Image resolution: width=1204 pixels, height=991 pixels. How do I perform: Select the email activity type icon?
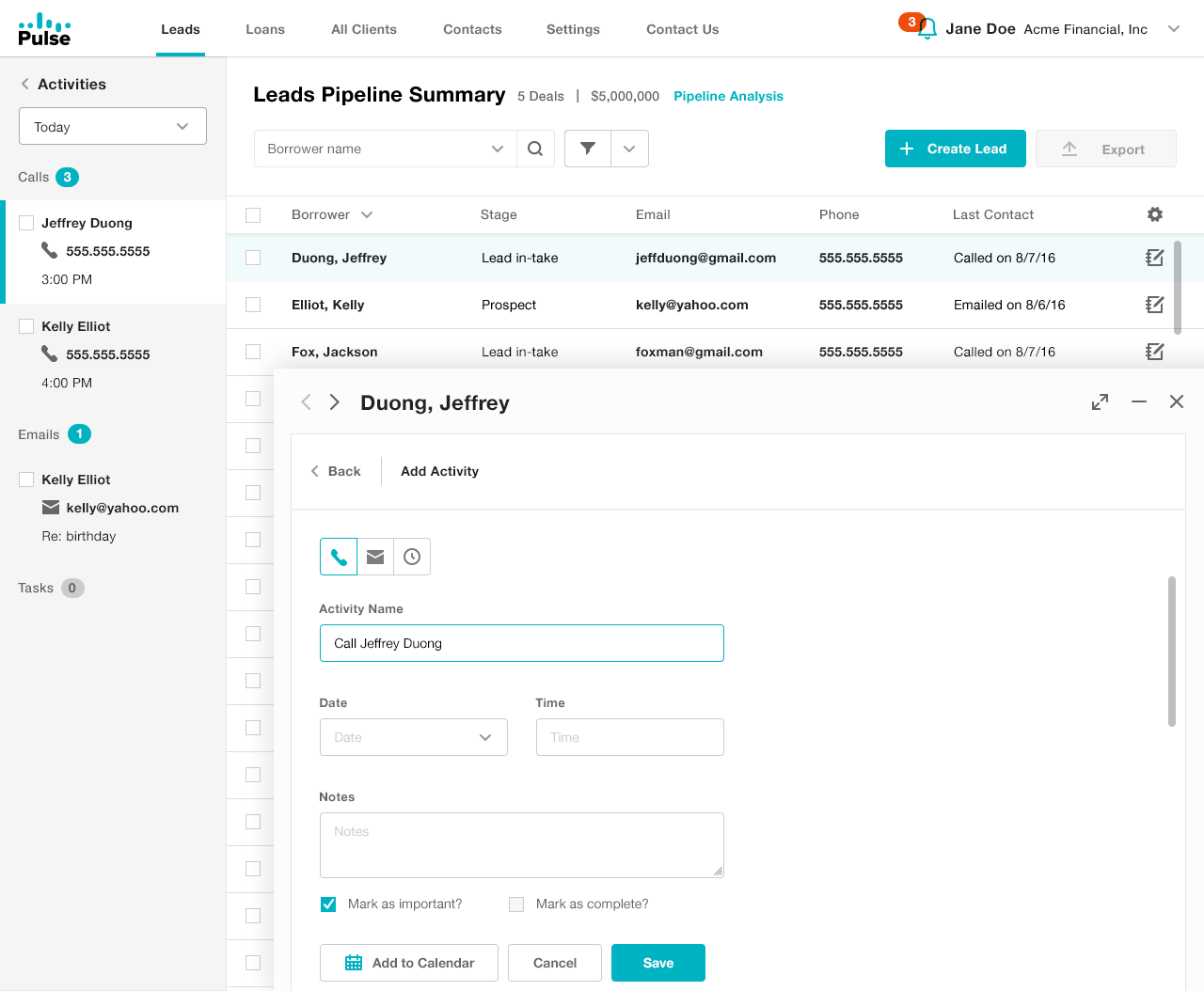pos(375,557)
